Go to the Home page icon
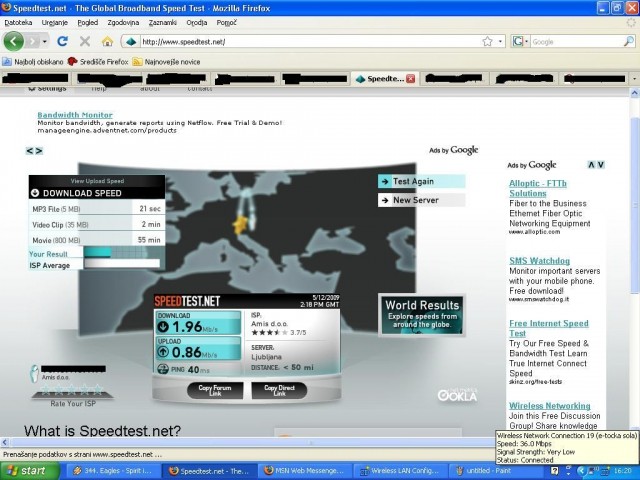Screen dimensions: 640x480 [x=107, y=41]
